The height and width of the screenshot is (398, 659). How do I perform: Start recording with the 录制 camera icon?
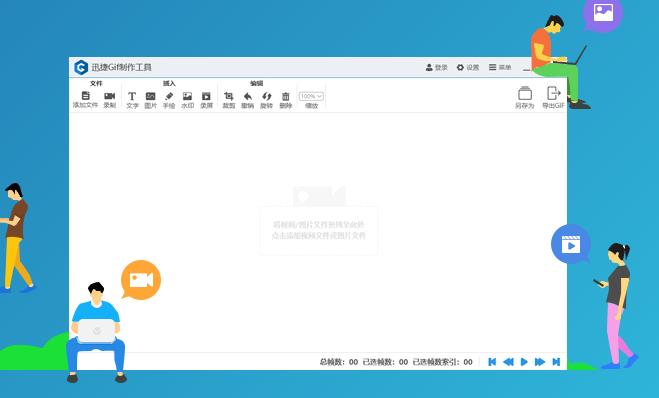110,96
